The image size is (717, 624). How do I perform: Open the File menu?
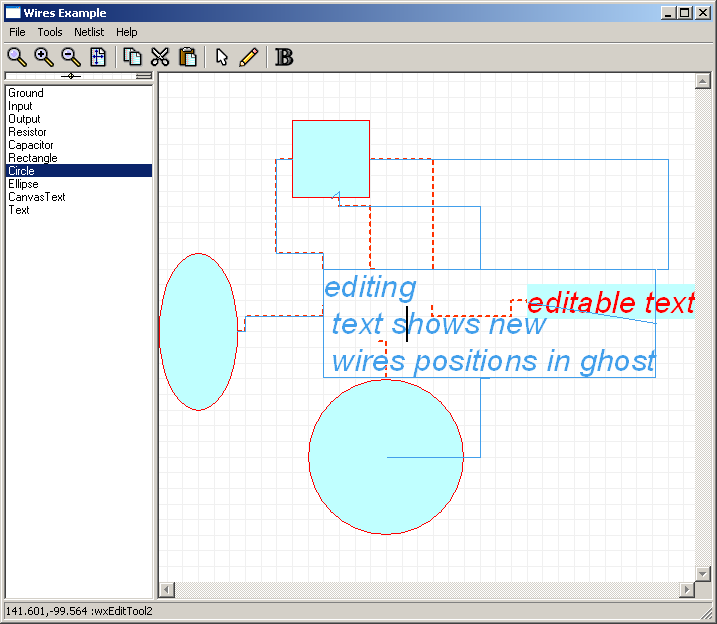tap(17, 32)
